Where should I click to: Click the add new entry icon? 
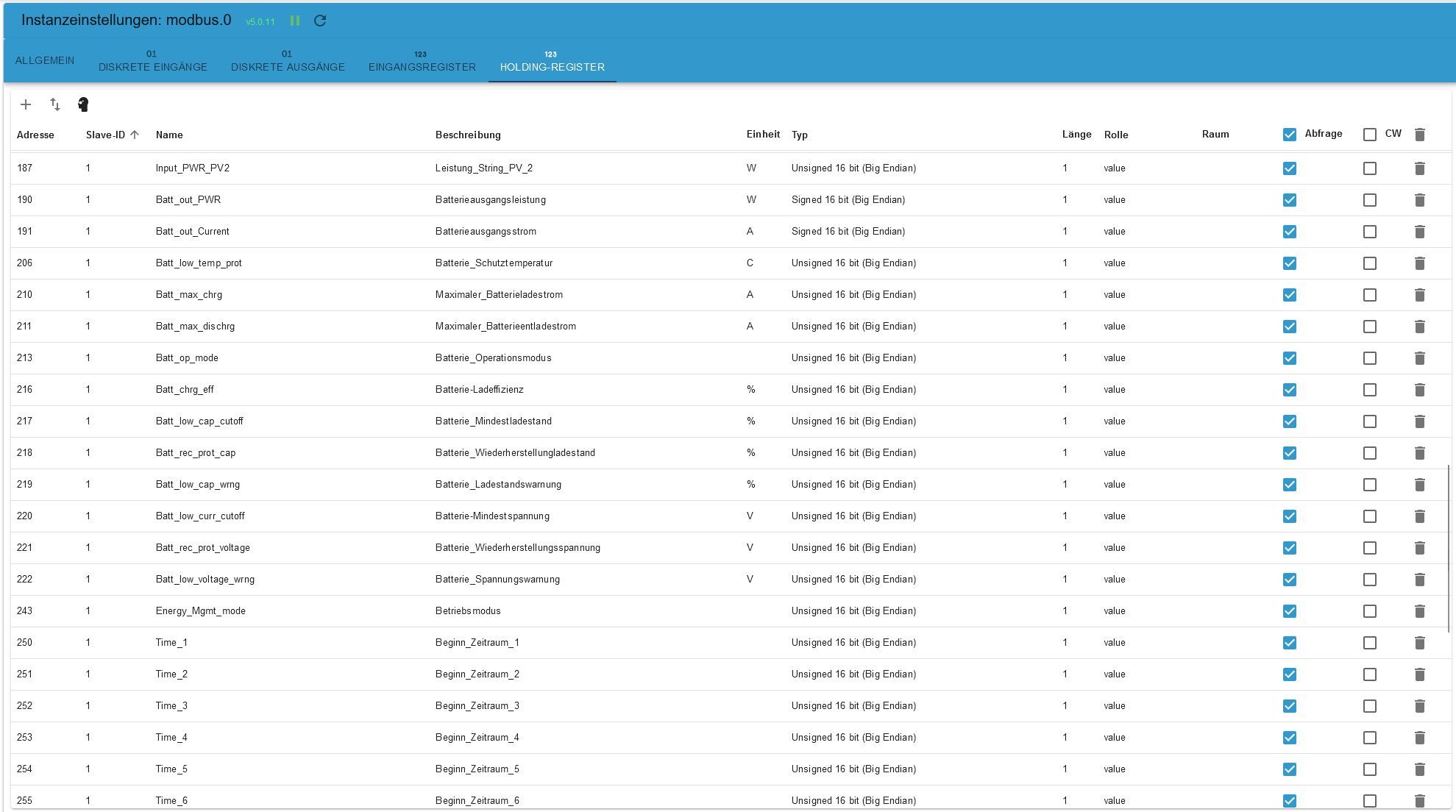[25, 104]
